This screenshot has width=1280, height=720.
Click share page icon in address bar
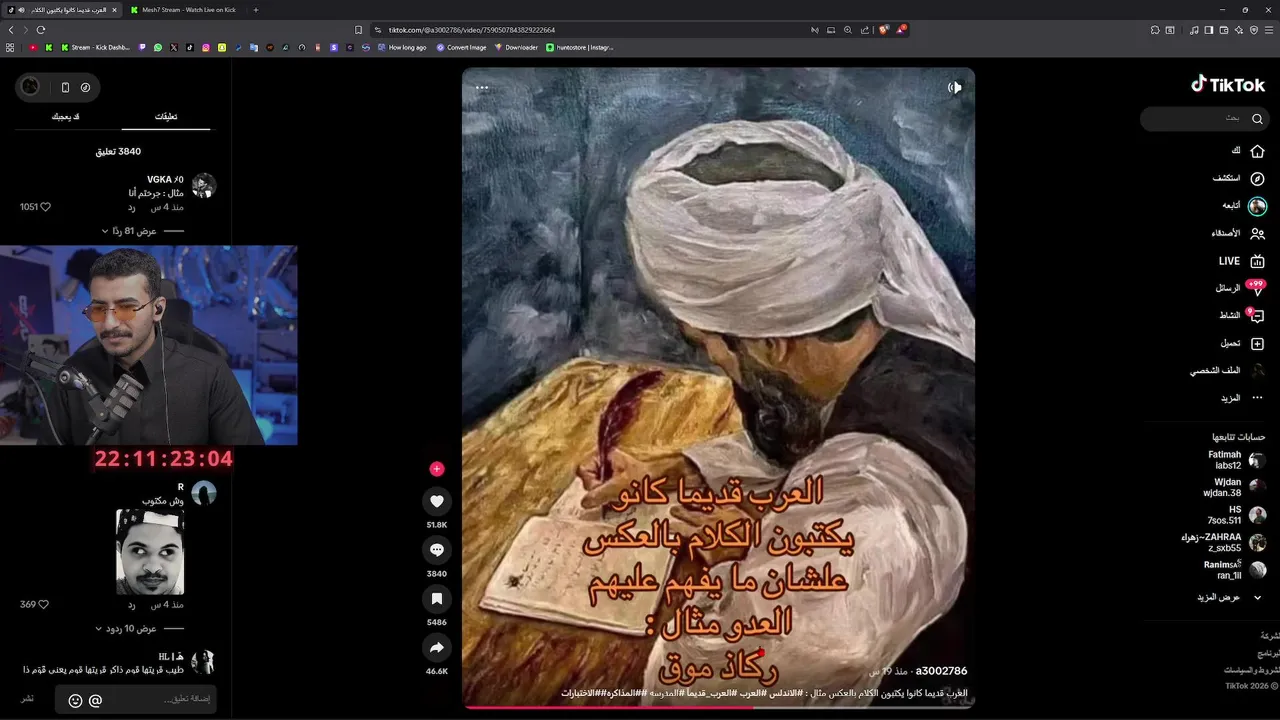pyautogui.click(x=865, y=30)
